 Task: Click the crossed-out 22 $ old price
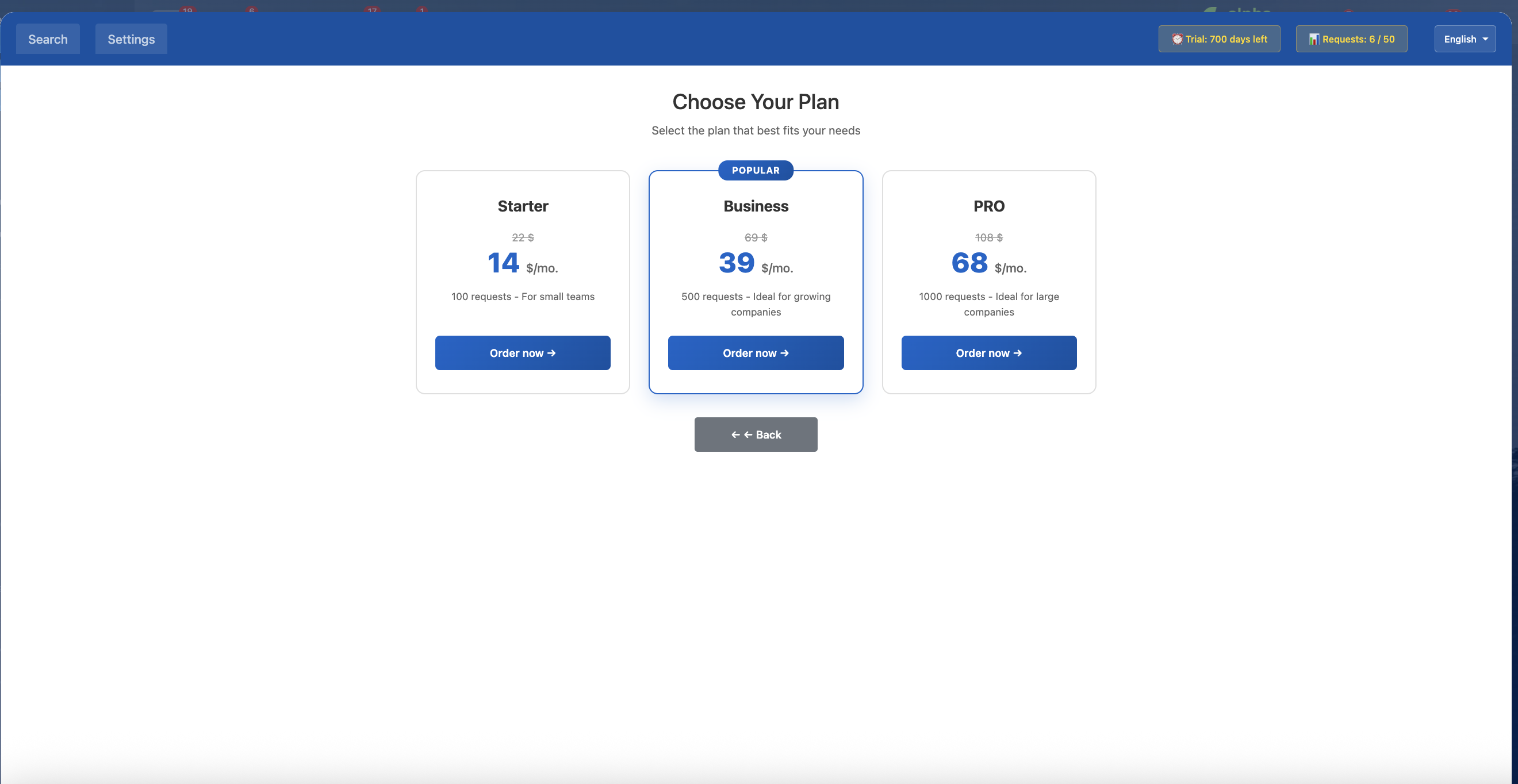tap(523, 237)
